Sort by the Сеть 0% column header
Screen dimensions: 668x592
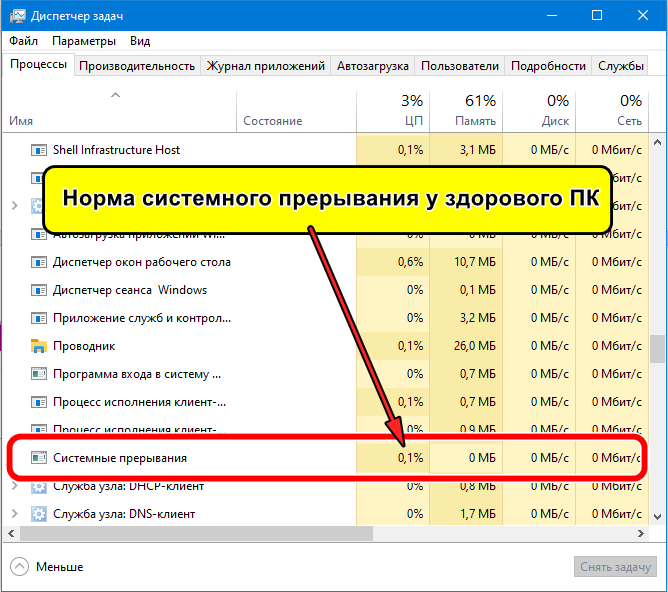612,112
